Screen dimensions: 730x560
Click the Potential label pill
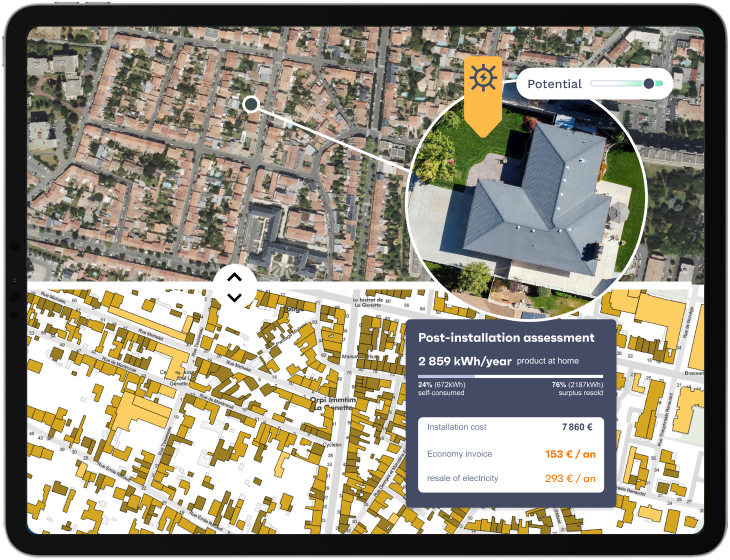[554, 84]
